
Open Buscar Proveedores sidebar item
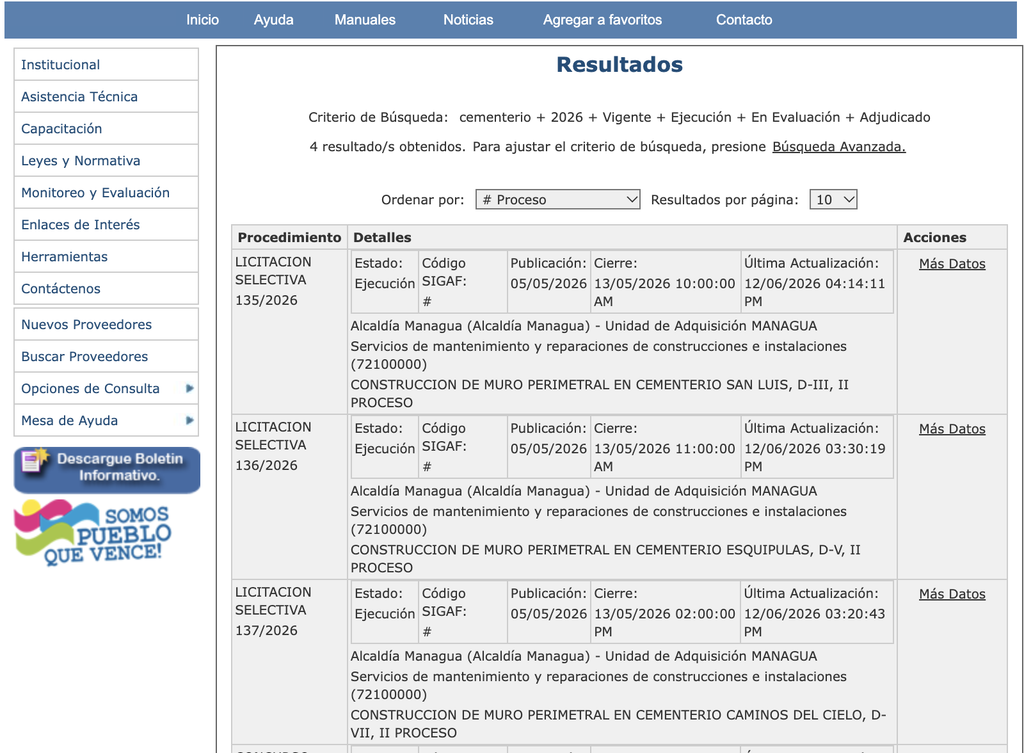(106, 357)
